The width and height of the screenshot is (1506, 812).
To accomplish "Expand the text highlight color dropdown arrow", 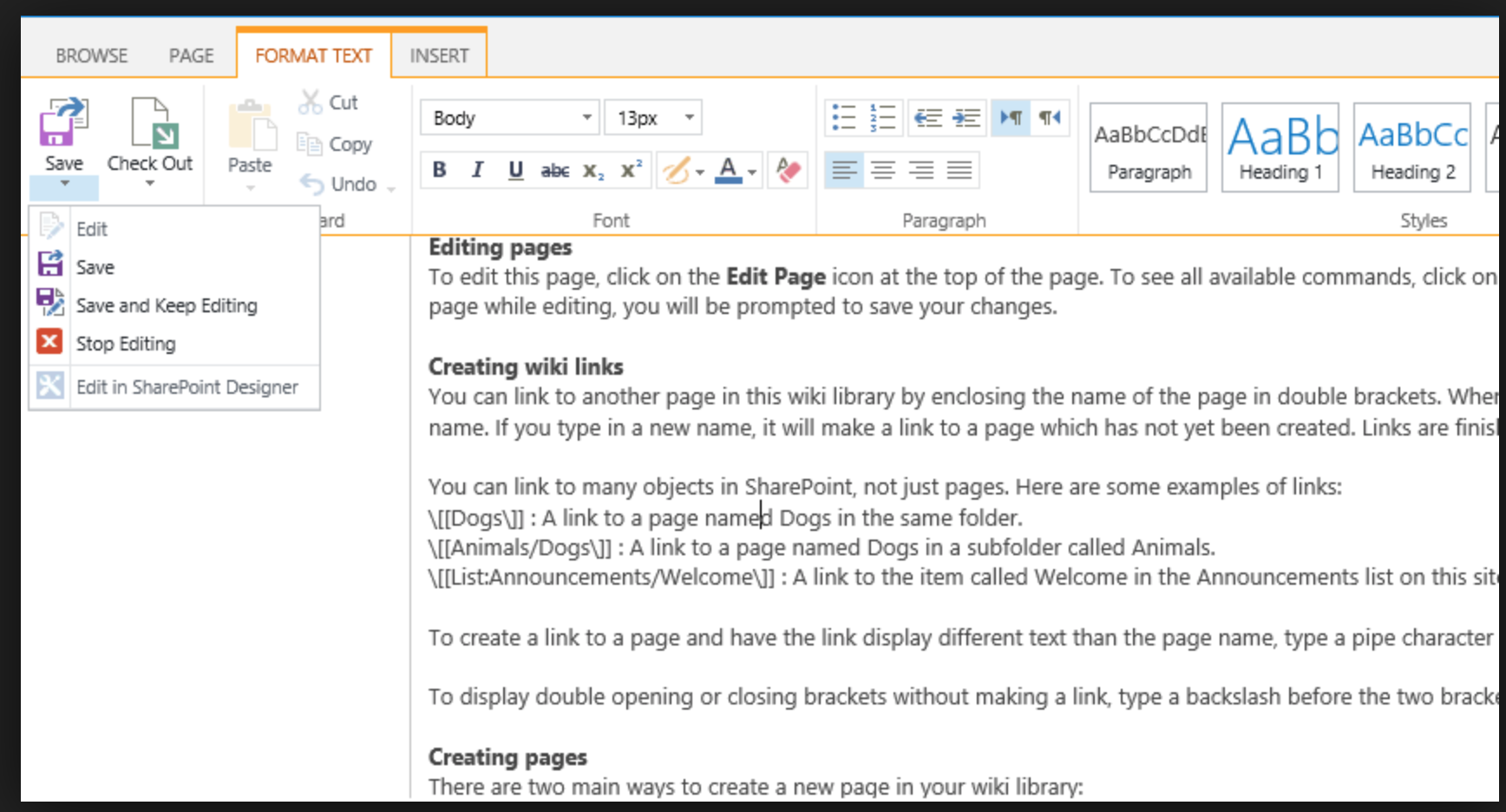I will click(x=699, y=172).
